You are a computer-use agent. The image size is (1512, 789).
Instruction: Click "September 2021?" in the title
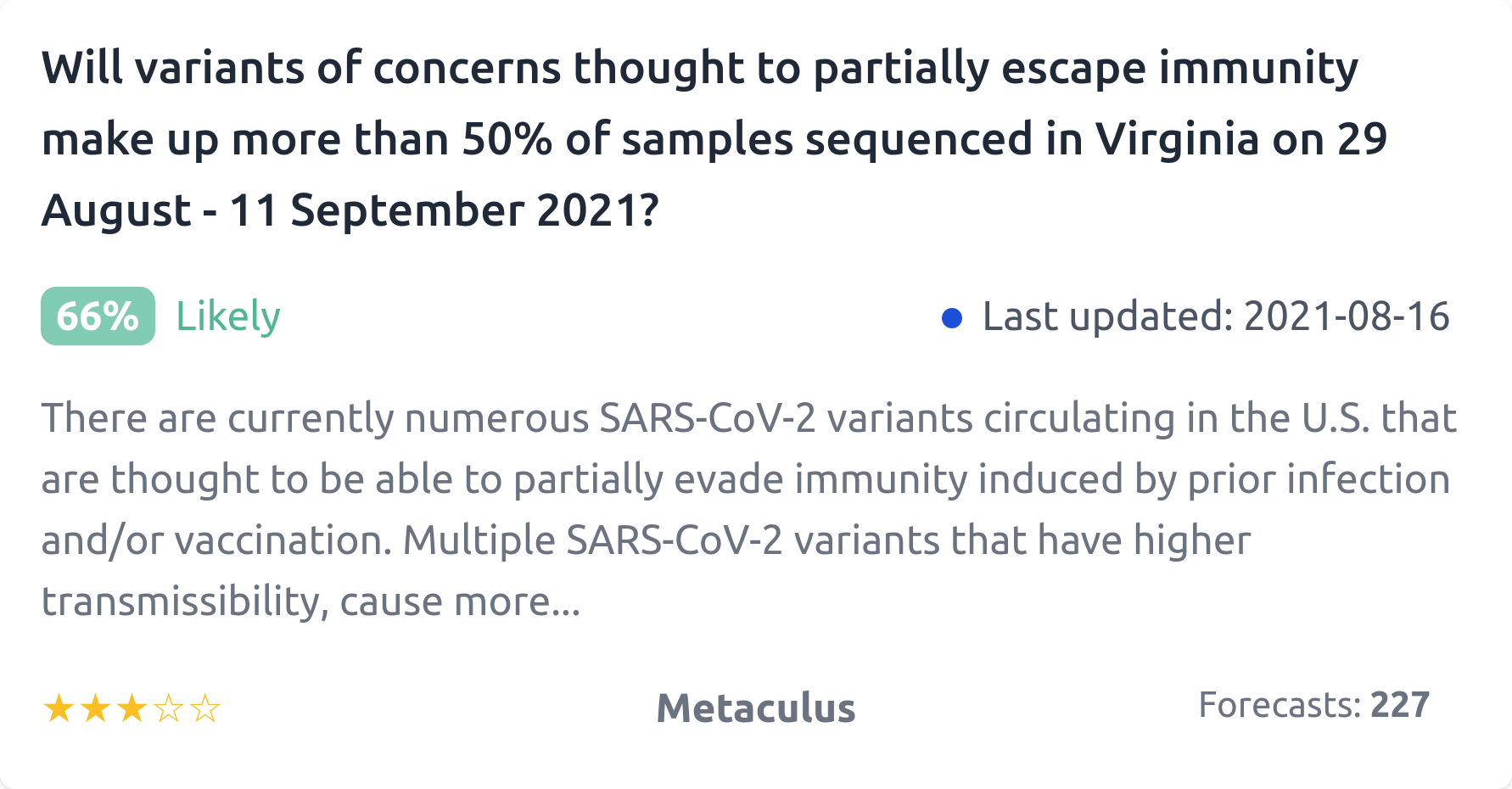coord(474,210)
